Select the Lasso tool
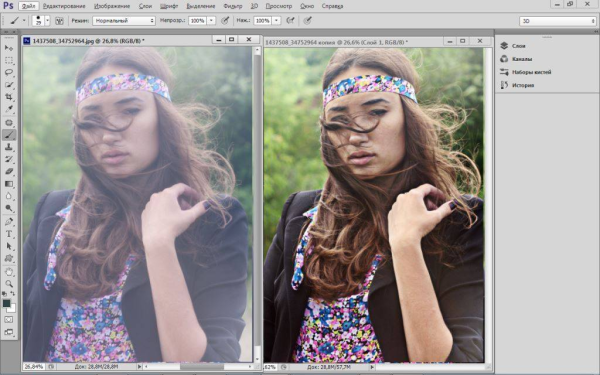 click(9, 72)
